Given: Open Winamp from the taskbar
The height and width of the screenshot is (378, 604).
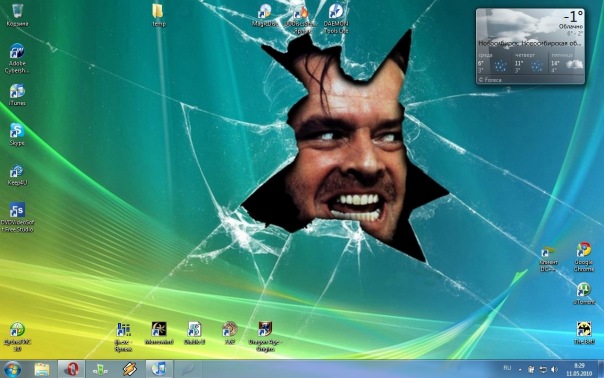Looking at the screenshot, I should [129, 369].
